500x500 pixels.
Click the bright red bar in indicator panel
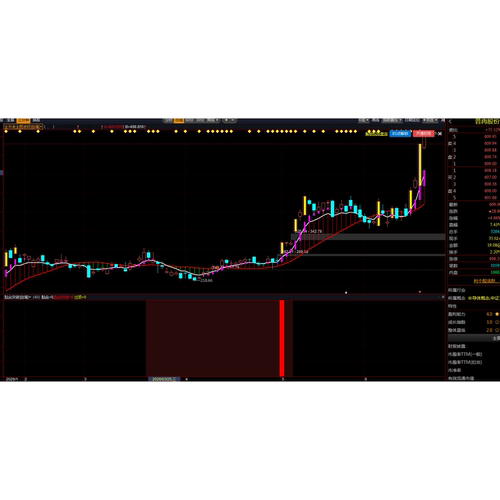pos(282,338)
